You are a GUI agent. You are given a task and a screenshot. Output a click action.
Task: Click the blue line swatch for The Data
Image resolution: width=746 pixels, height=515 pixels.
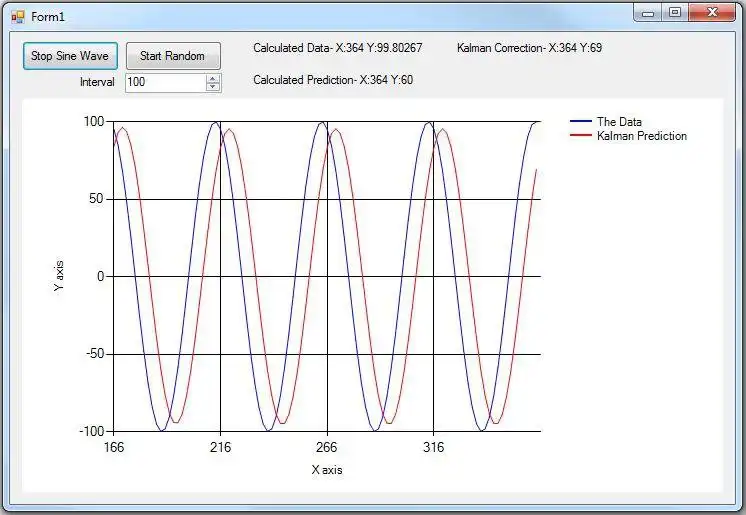point(580,121)
